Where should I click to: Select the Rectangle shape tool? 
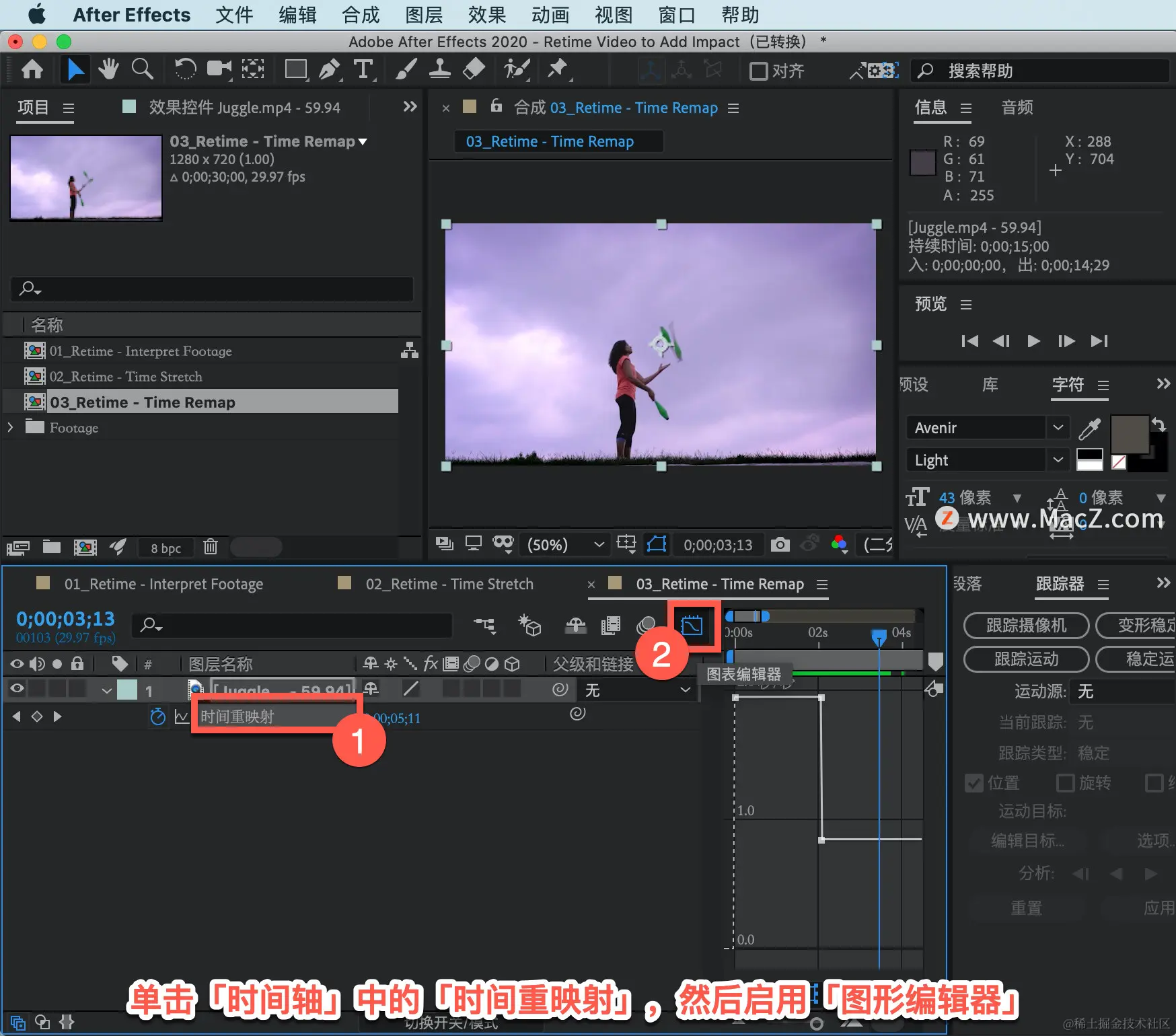coord(295,69)
